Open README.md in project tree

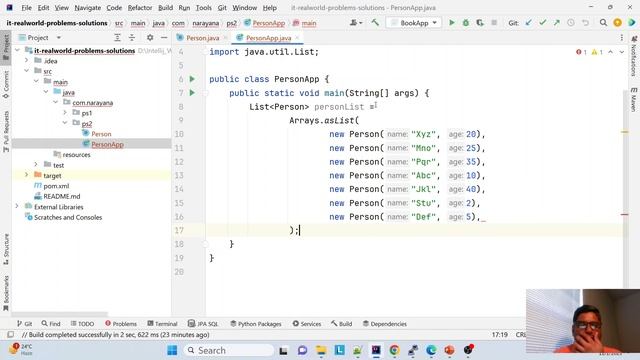[x=62, y=196]
